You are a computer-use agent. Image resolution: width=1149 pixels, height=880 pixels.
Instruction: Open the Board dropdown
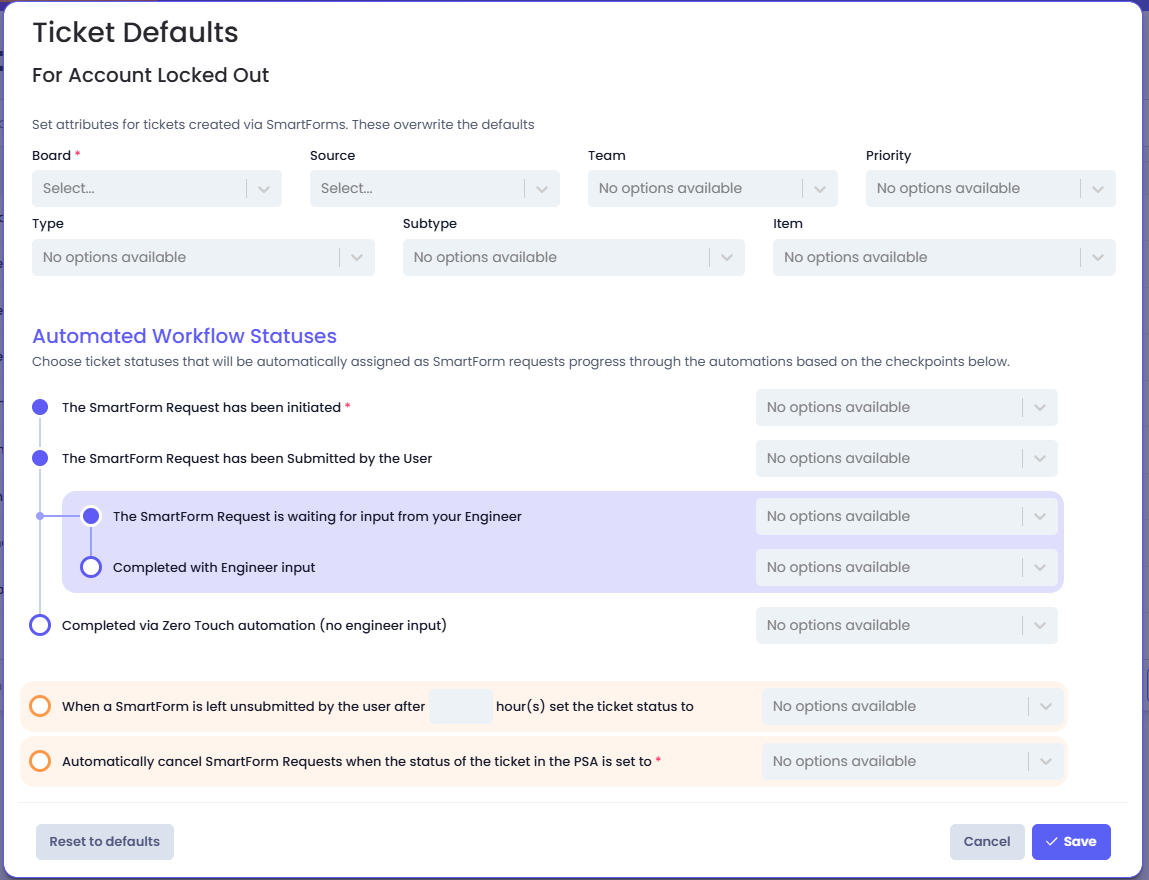[156, 188]
